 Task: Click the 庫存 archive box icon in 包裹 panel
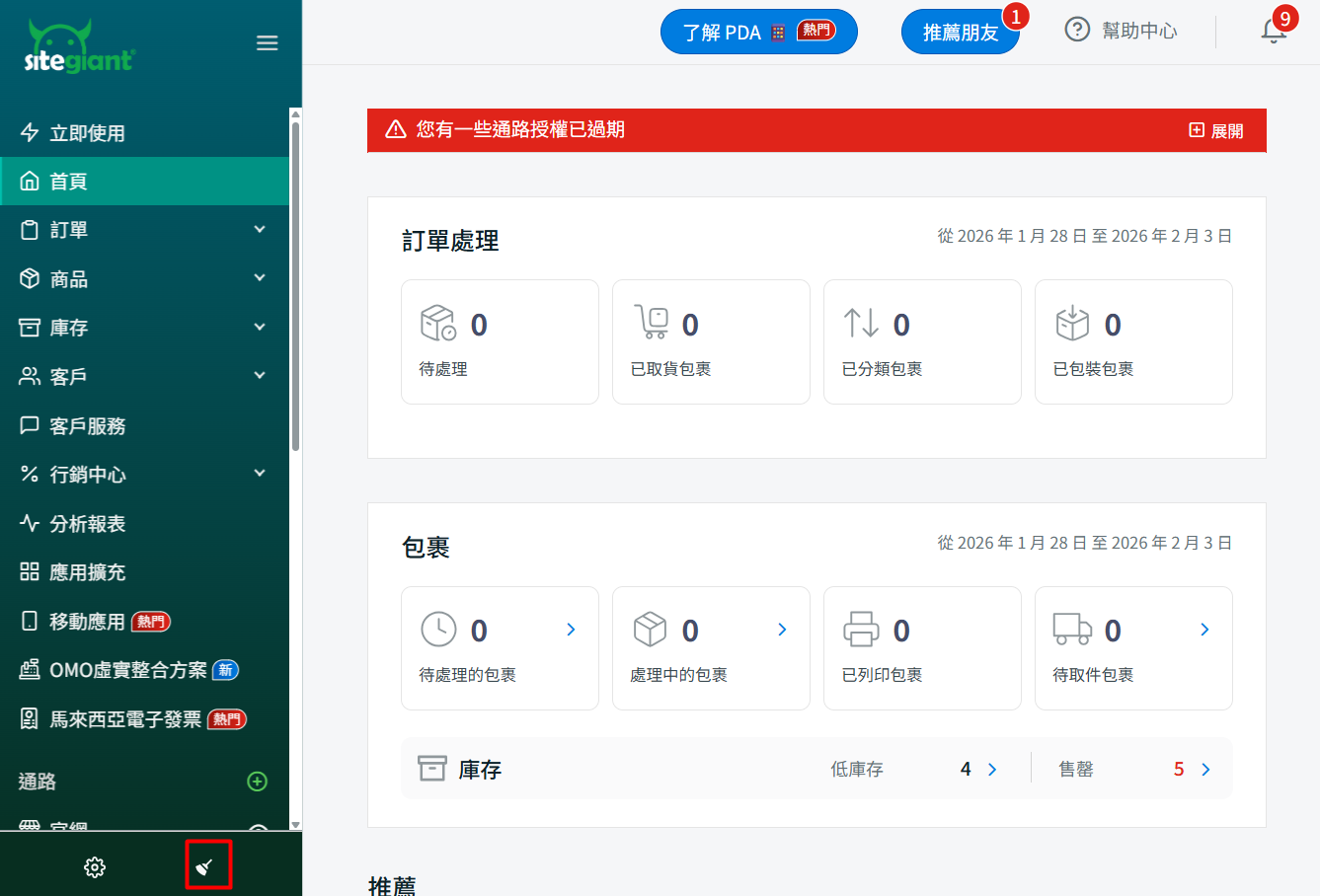click(432, 769)
